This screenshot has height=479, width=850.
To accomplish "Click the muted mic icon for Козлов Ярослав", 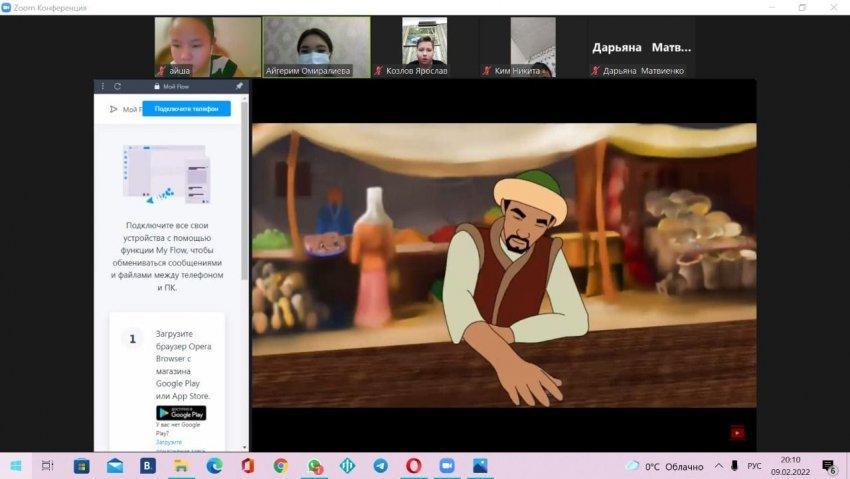I will pos(379,70).
